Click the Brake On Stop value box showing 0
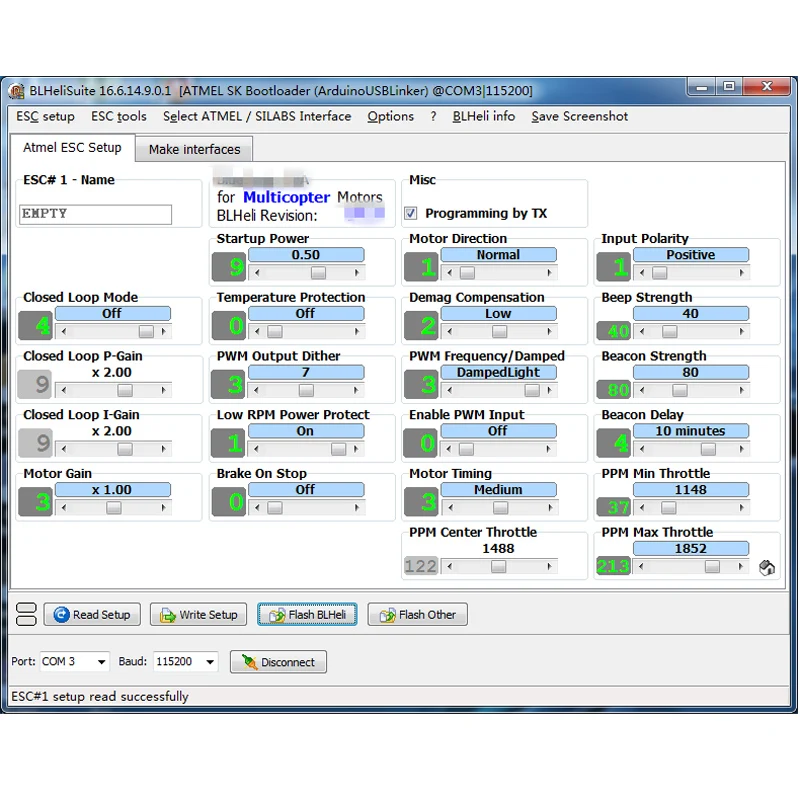The image size is (800, 800). 229,502
